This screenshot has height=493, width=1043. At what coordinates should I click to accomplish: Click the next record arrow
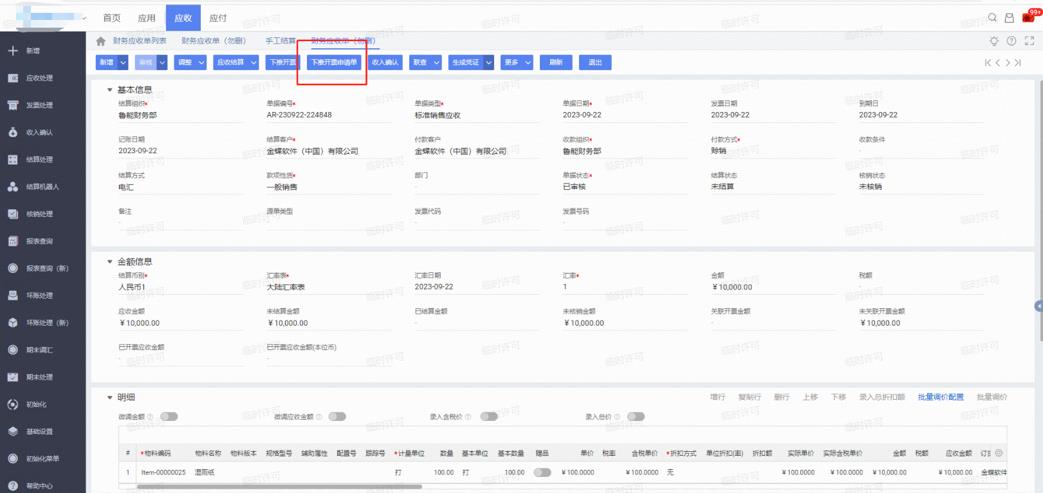click(x=1008, y=63)
